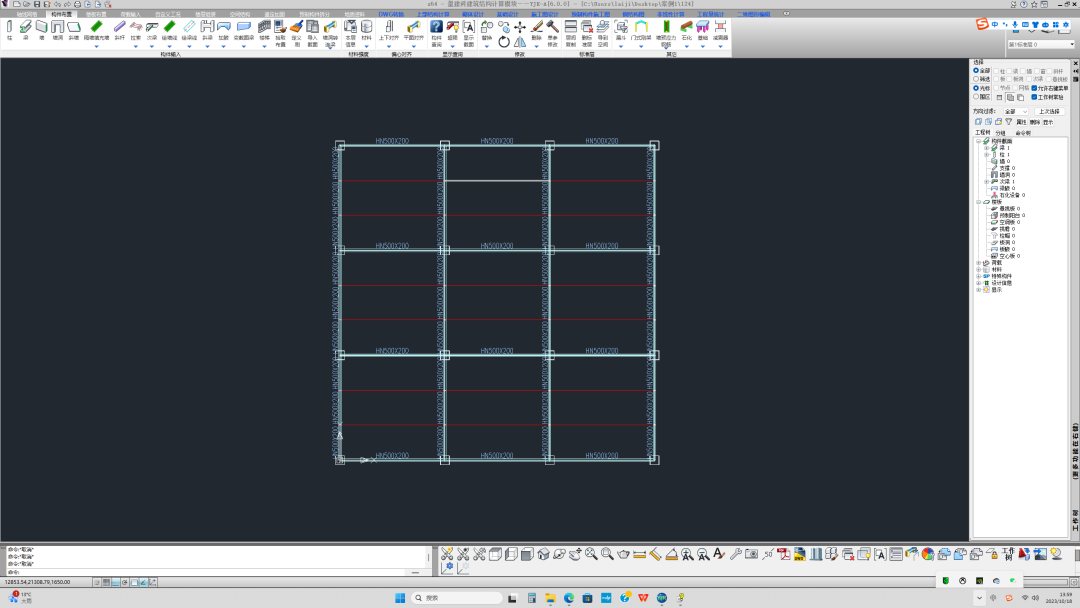Click the 平面对齐 plan alignment tool

413,30
